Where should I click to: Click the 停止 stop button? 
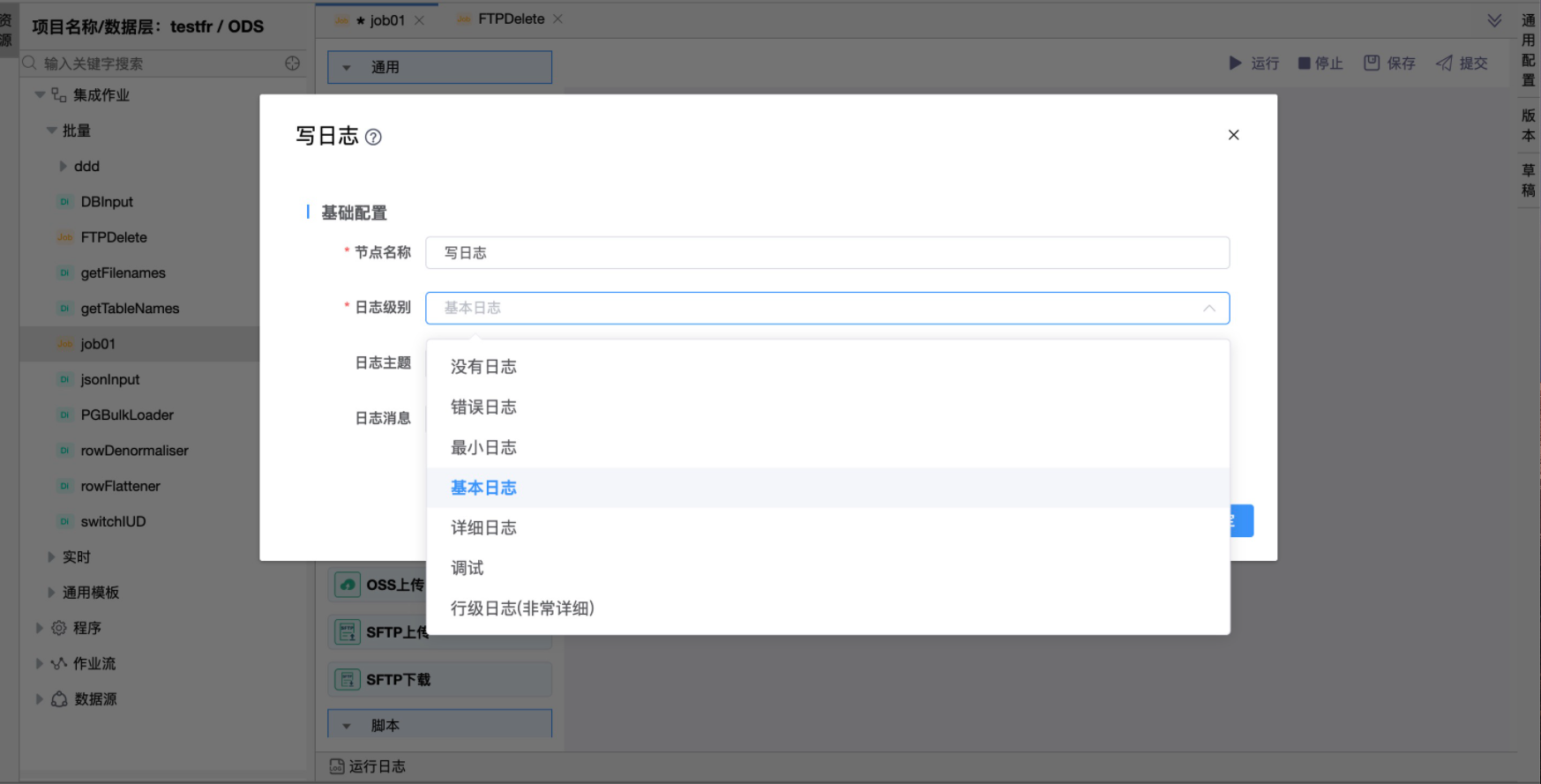click(1320, 63)
